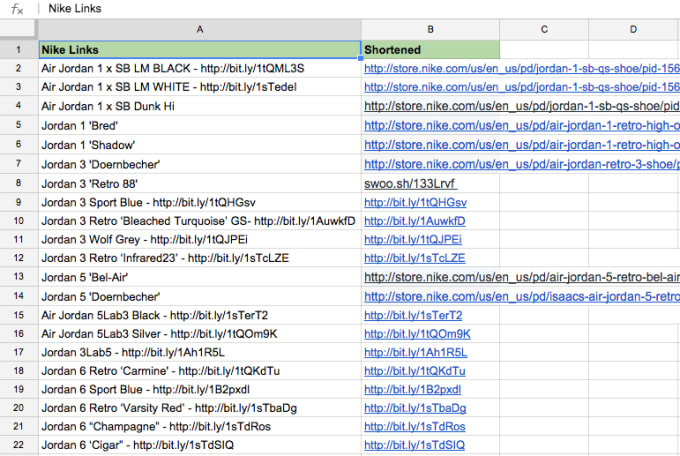Open link http://bit.ly/1tQJPEi in column B
This screenshot has height=456, width=680.
point(413,239)
